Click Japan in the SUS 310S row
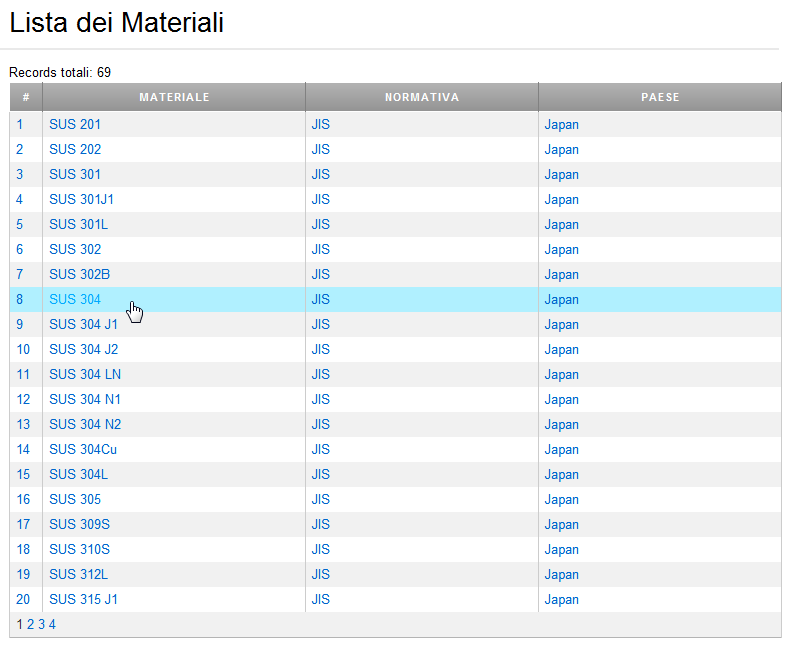The image size is (791, 650). click(x=561, y=550)
